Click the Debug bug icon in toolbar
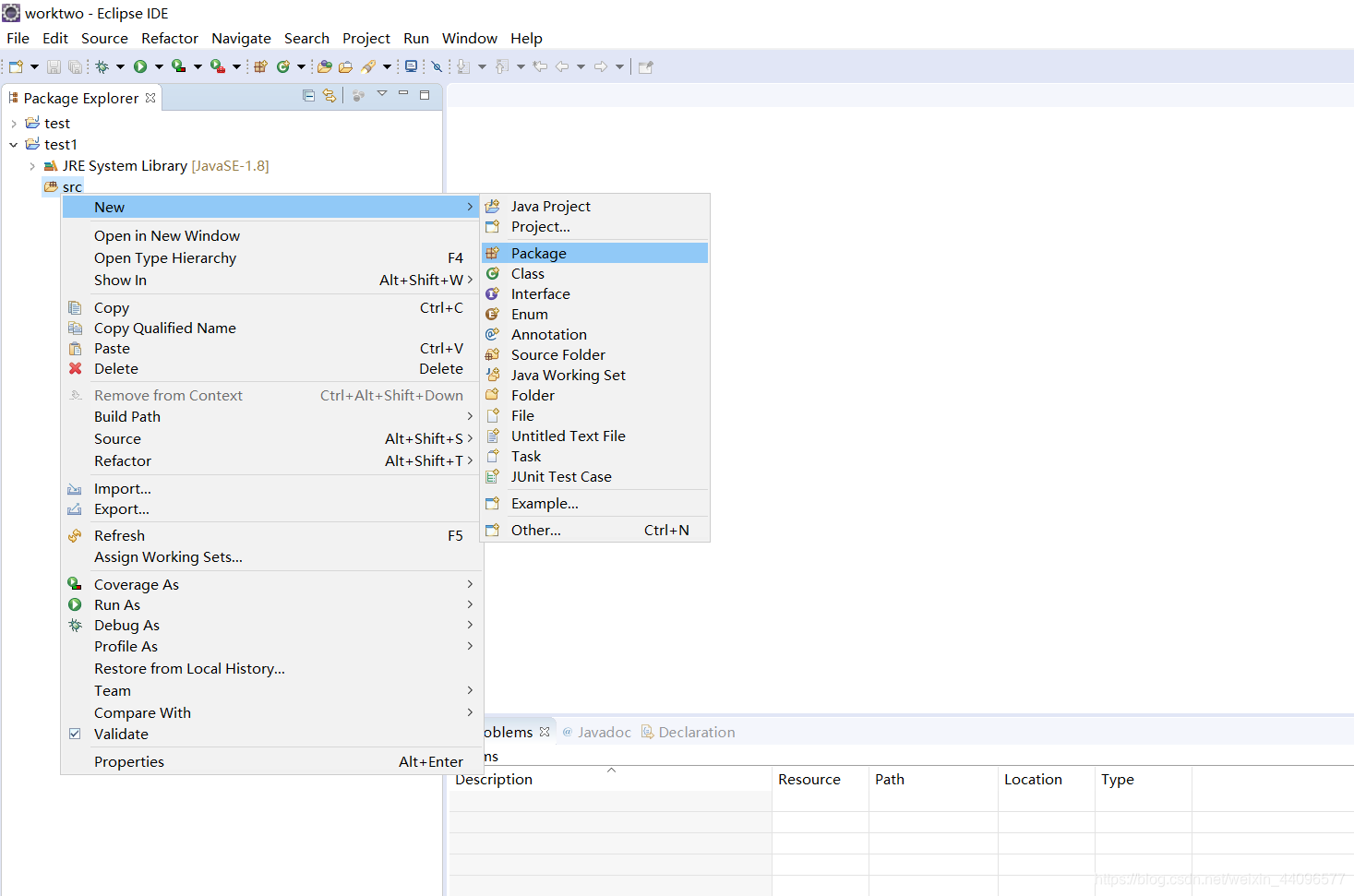1354x896 pixels. [x=102, y=66]
